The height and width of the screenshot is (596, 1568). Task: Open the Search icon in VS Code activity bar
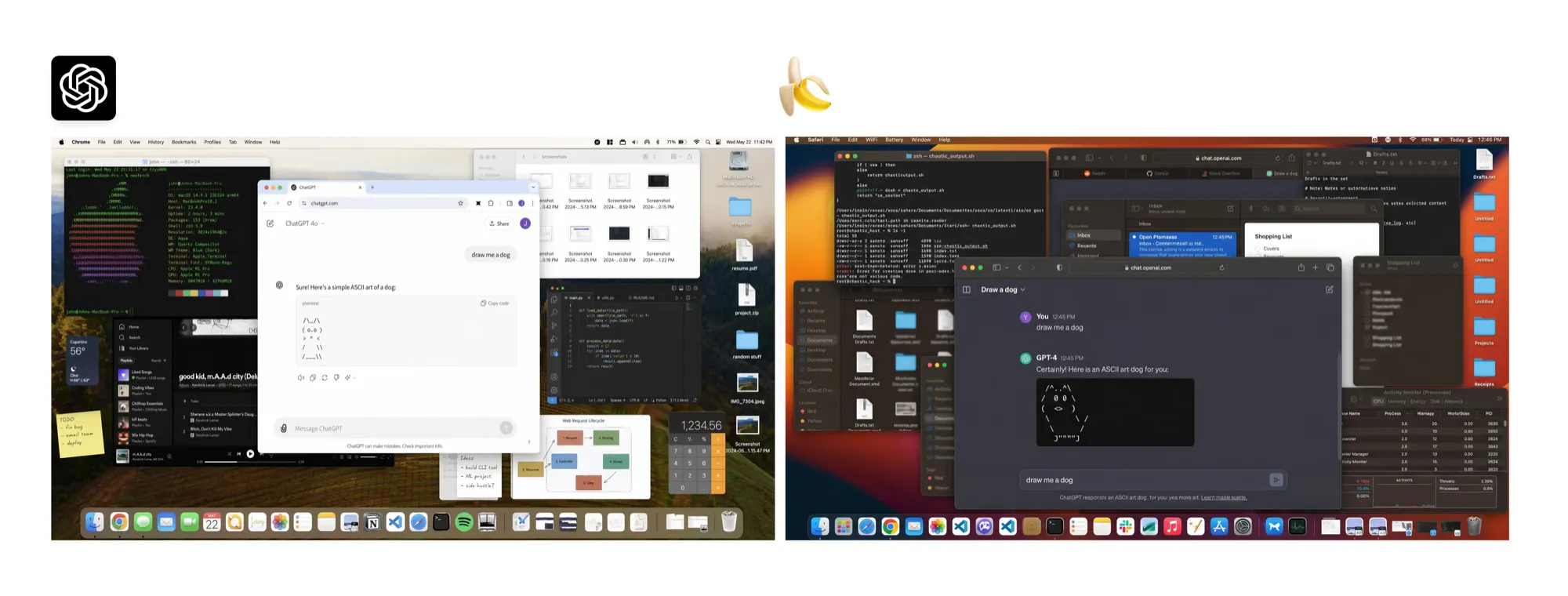[x=554, y=312]
